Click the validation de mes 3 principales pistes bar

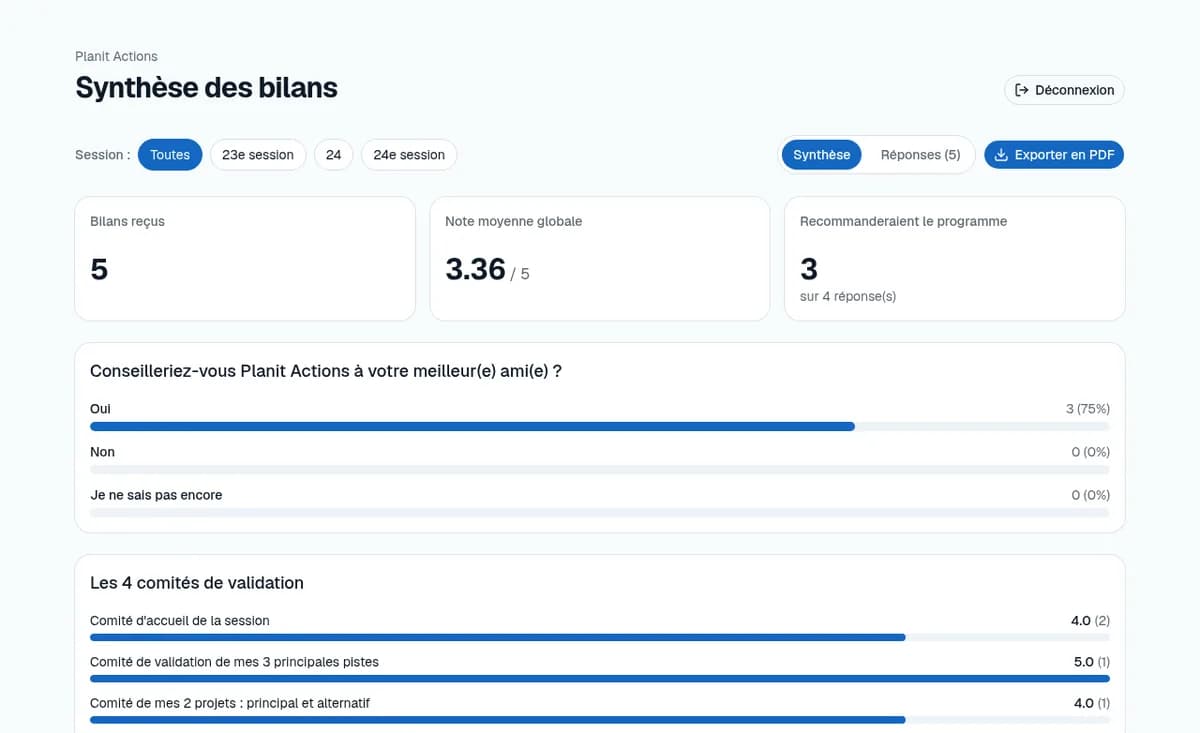coord(600,679)
